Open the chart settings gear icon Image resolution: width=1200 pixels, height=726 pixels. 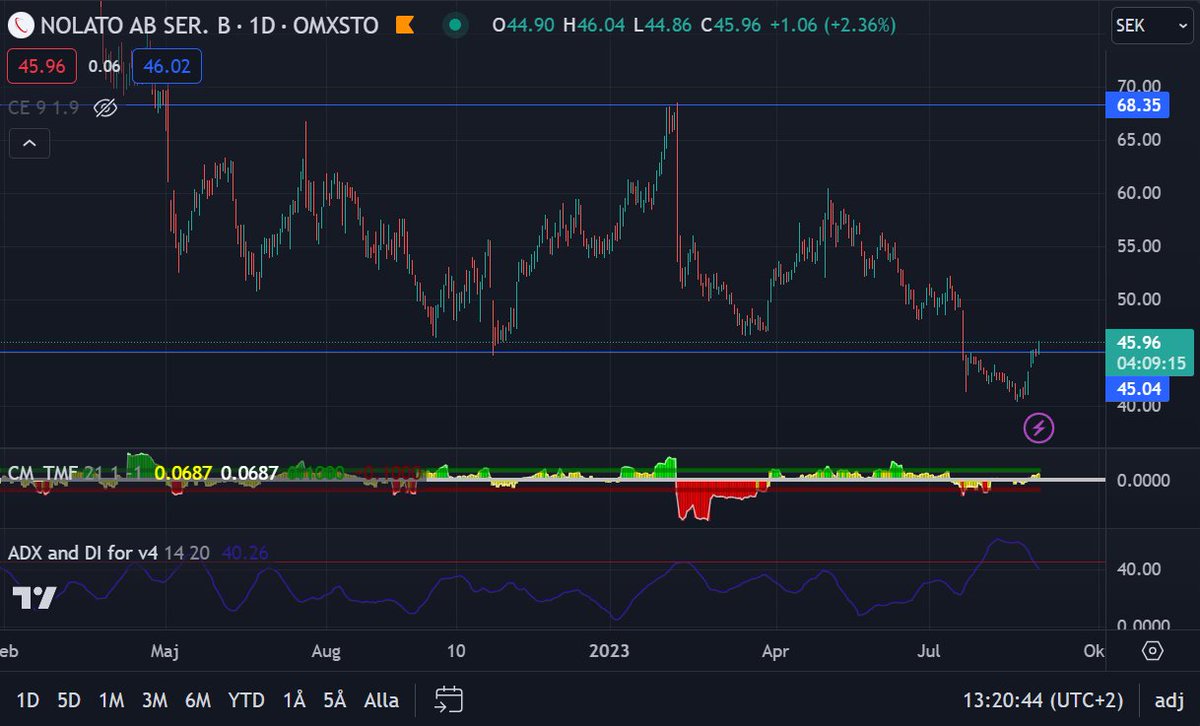click(x=1152, y=651)
